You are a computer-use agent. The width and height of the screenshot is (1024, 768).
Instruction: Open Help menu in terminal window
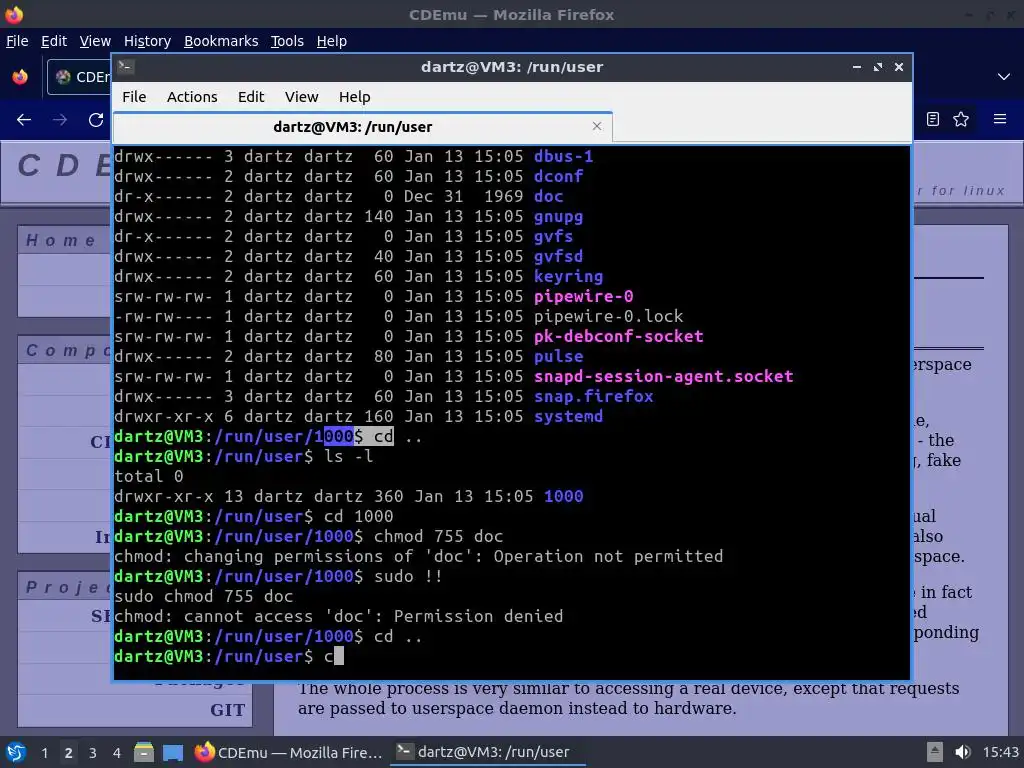tap(355, 97)
